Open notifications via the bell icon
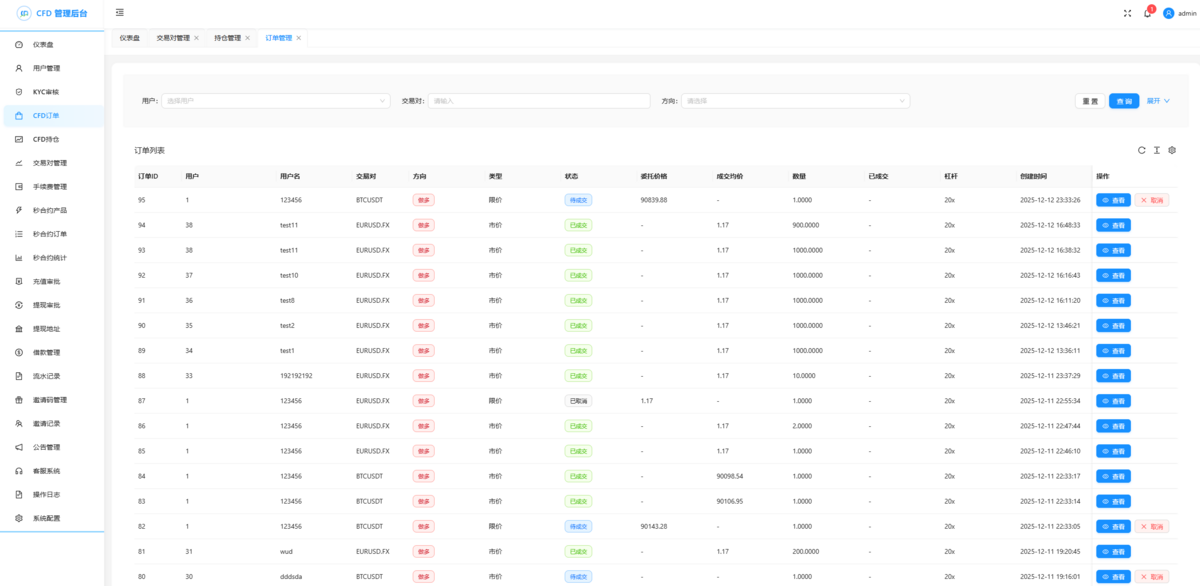 click(x=1147, y=14)
